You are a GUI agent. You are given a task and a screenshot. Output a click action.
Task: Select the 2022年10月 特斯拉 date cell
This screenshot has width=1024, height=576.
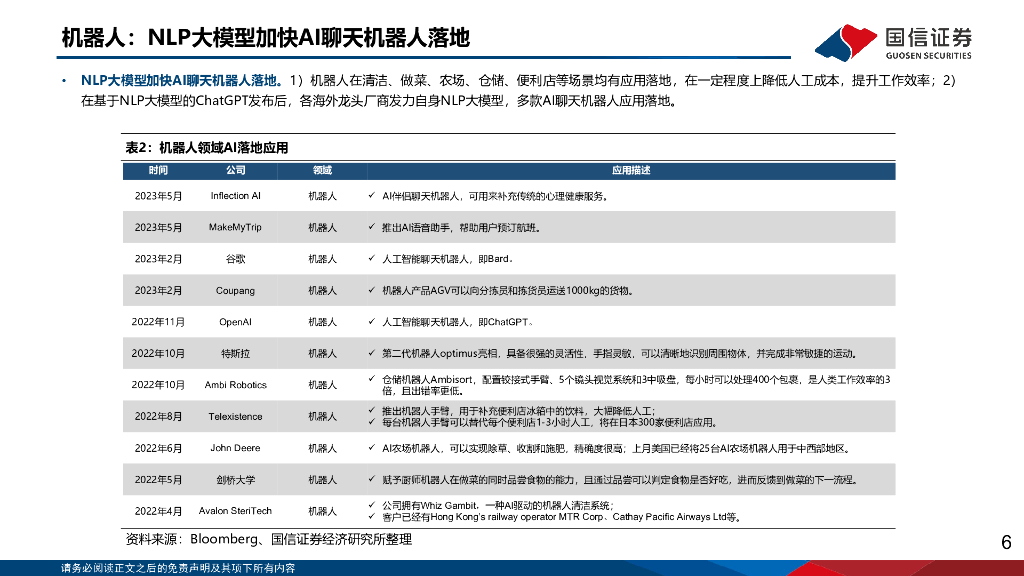point(156,353)
